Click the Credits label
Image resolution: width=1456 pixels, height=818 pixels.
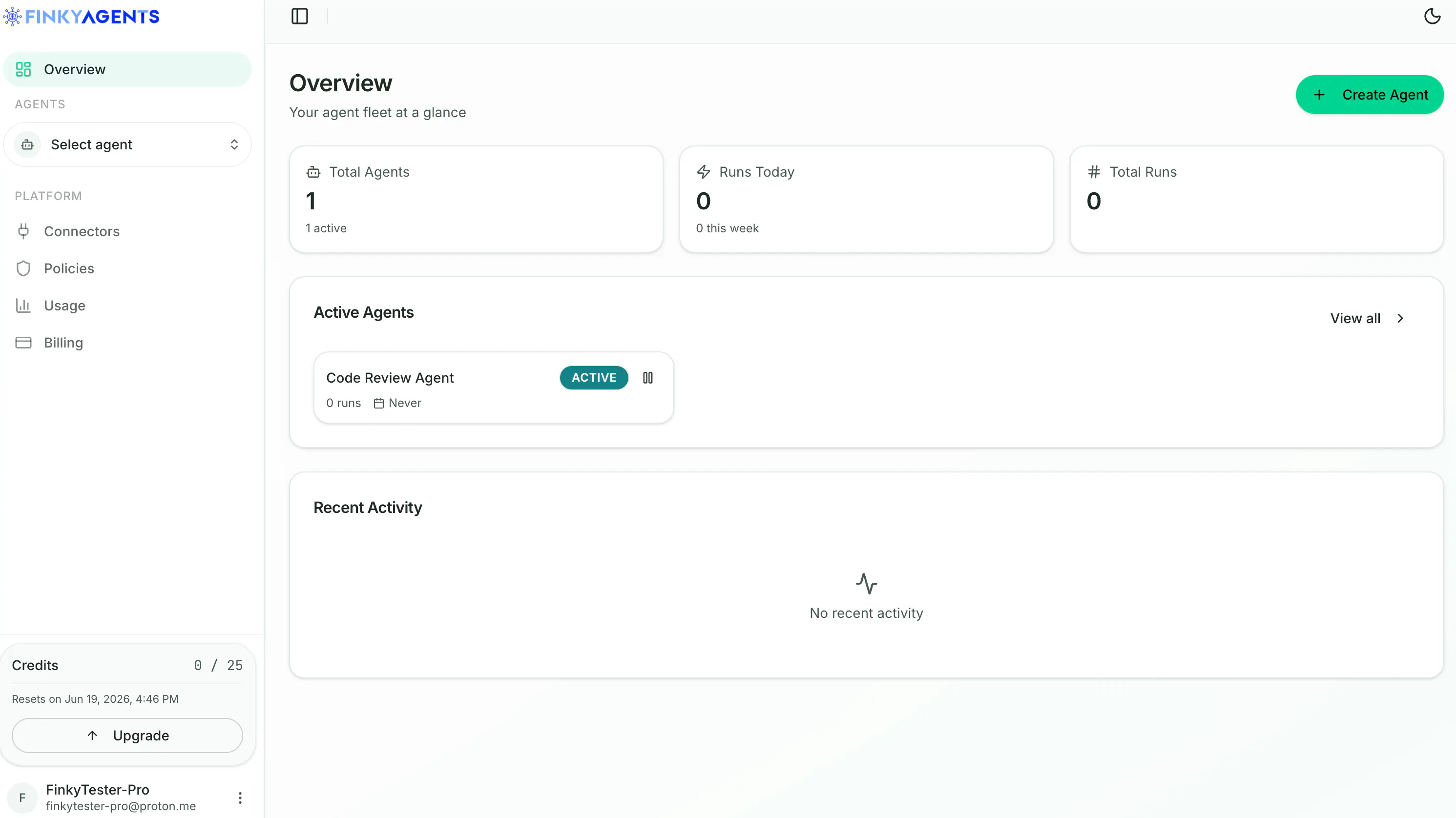click(35, 665)
